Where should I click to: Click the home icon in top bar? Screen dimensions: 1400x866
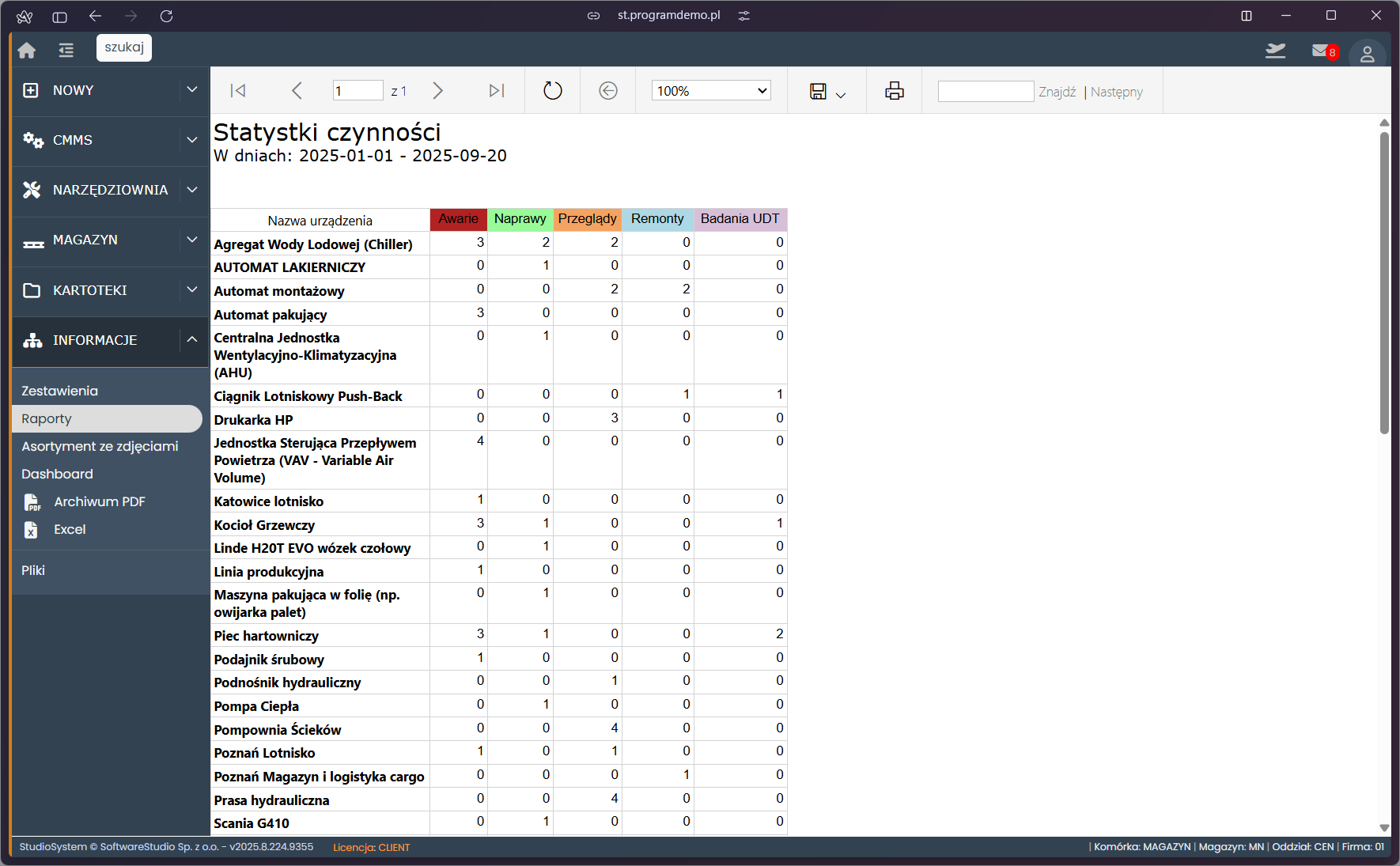point(27,51)
